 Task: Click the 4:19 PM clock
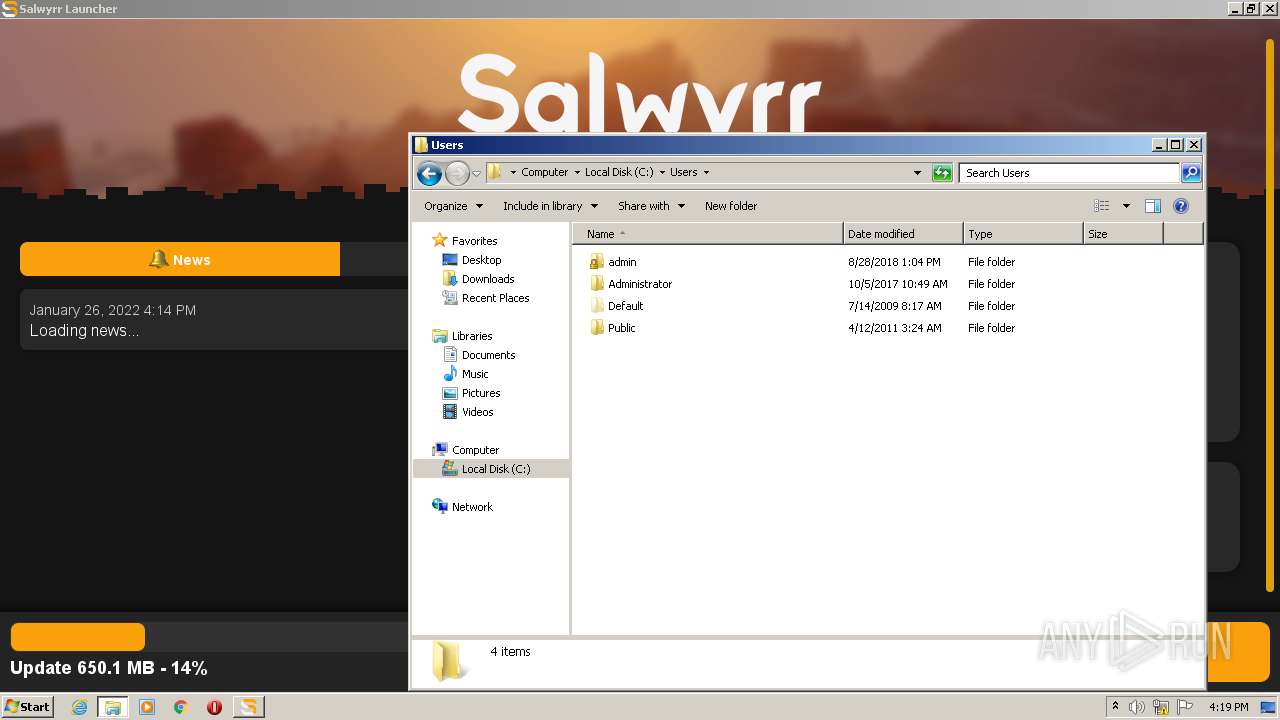pyautogui.click(x=1228, y=707)
